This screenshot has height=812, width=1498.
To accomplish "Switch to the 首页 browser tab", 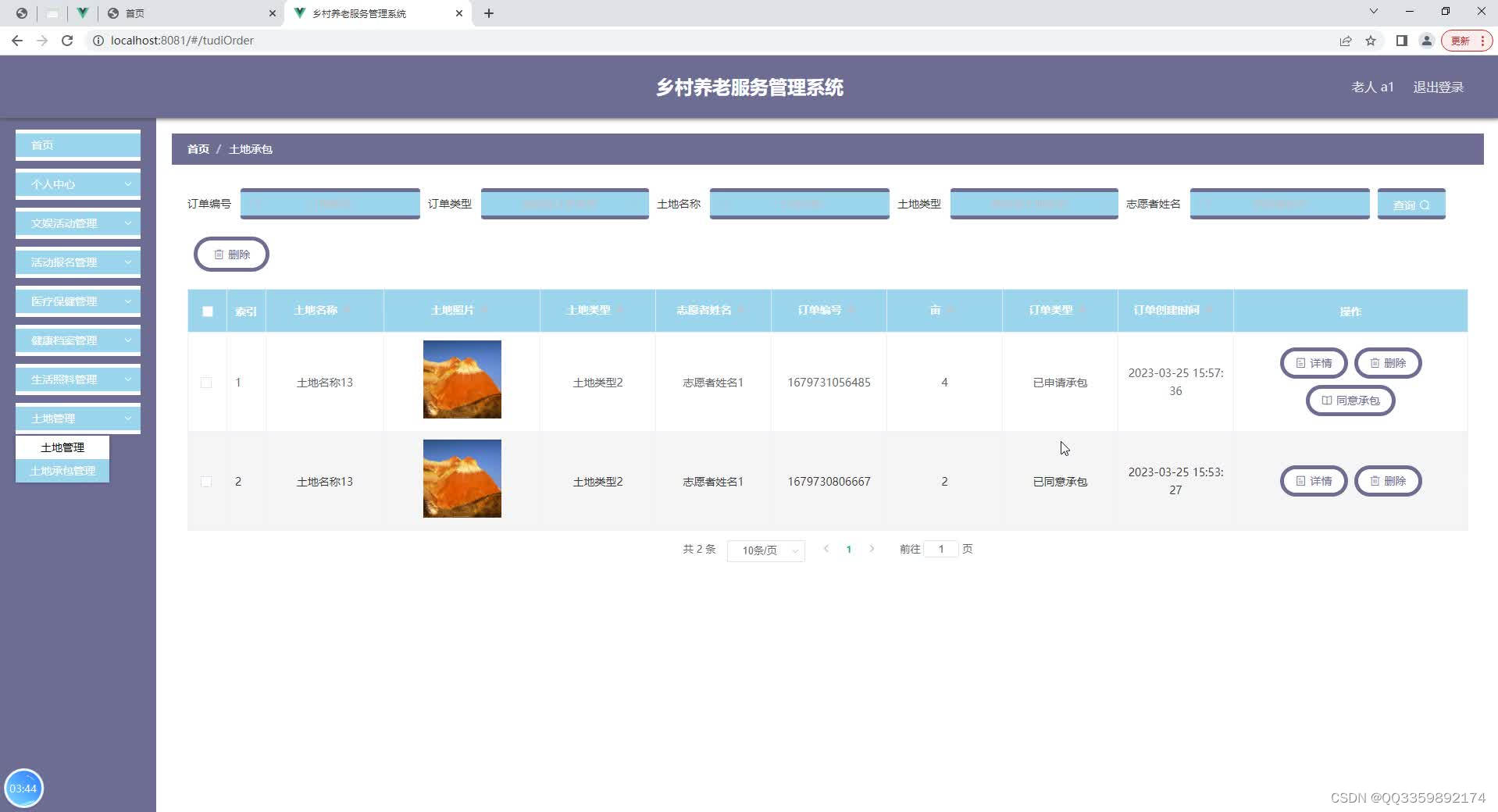I will [x=191, y=13].
